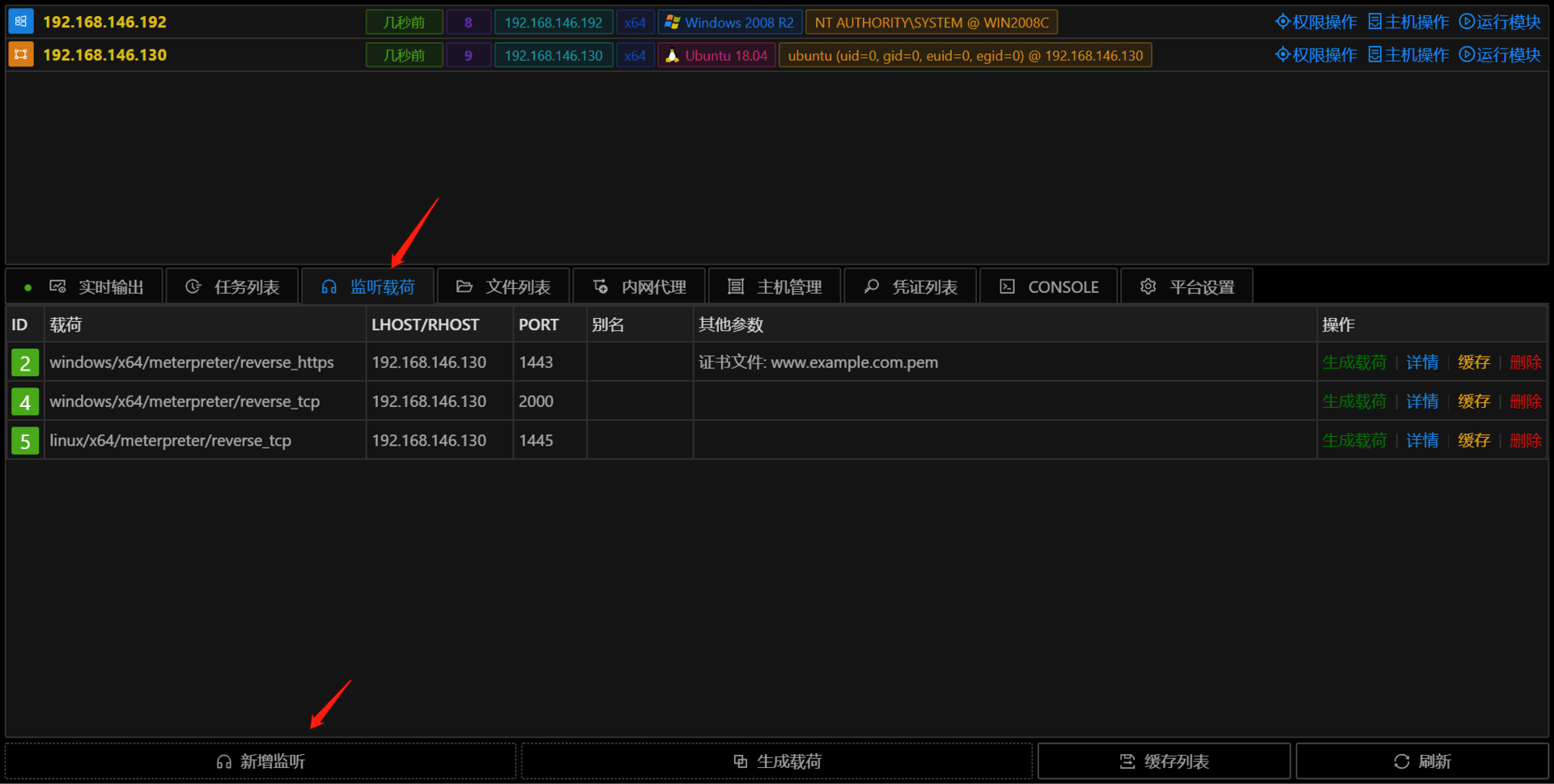Image resolution: width=1554 pixels, height=784 pixels.
Task: Click handler ID badge 4
Action: click(25, 401)
